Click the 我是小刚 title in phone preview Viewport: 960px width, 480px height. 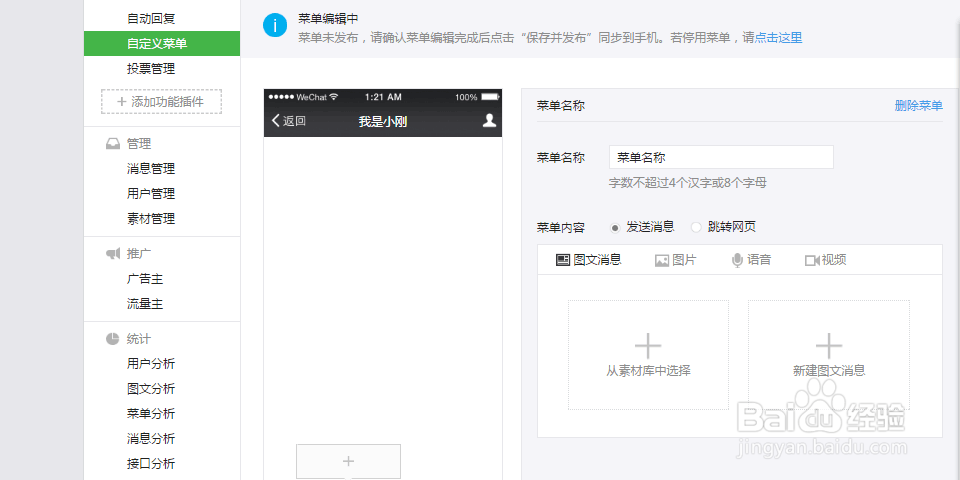point(383,121)
